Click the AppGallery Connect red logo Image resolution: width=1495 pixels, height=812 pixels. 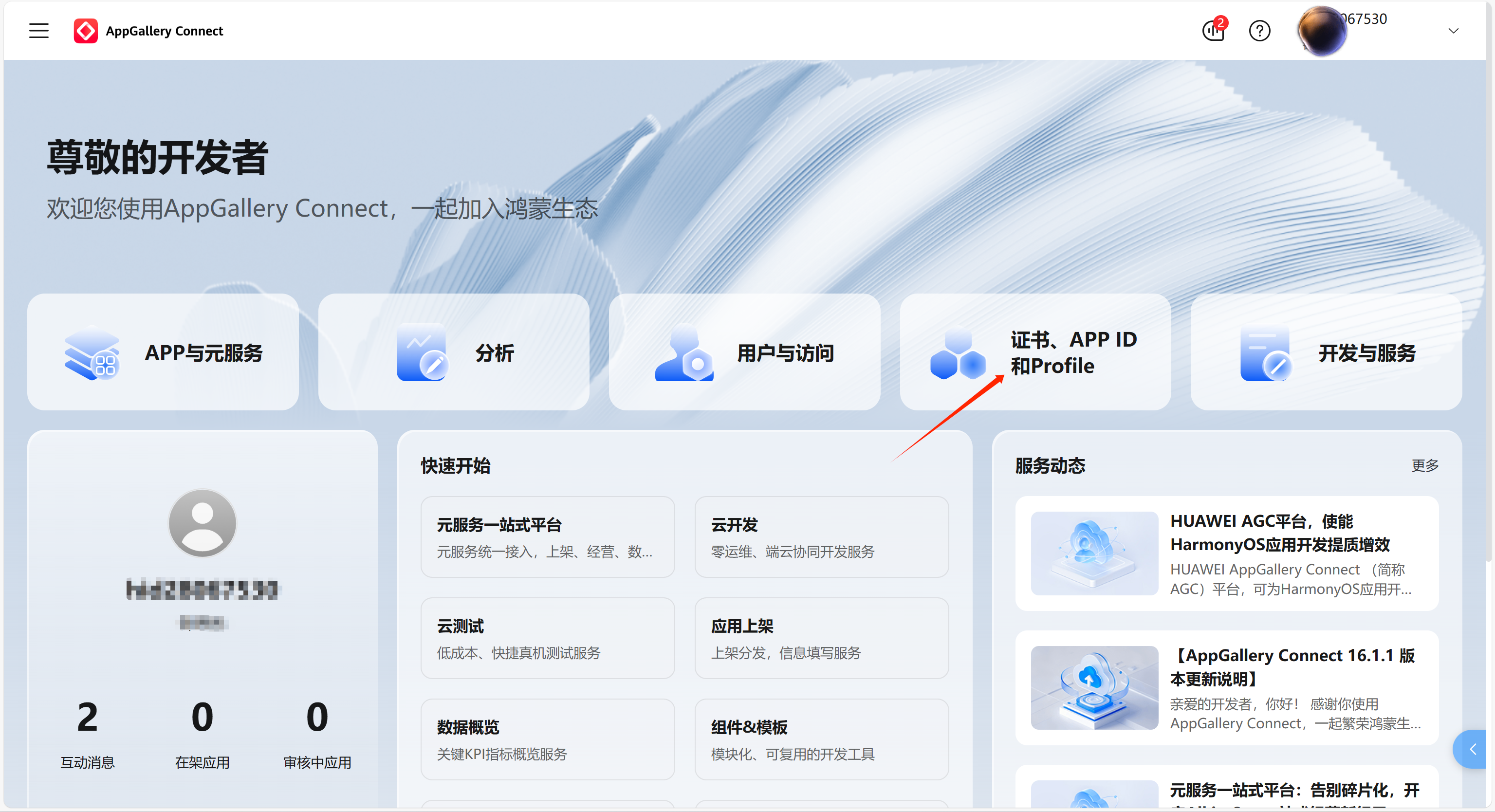[85, 31]
